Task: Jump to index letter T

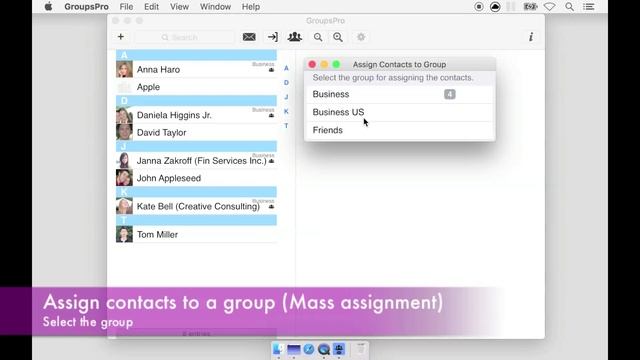Action: point(286,126)
